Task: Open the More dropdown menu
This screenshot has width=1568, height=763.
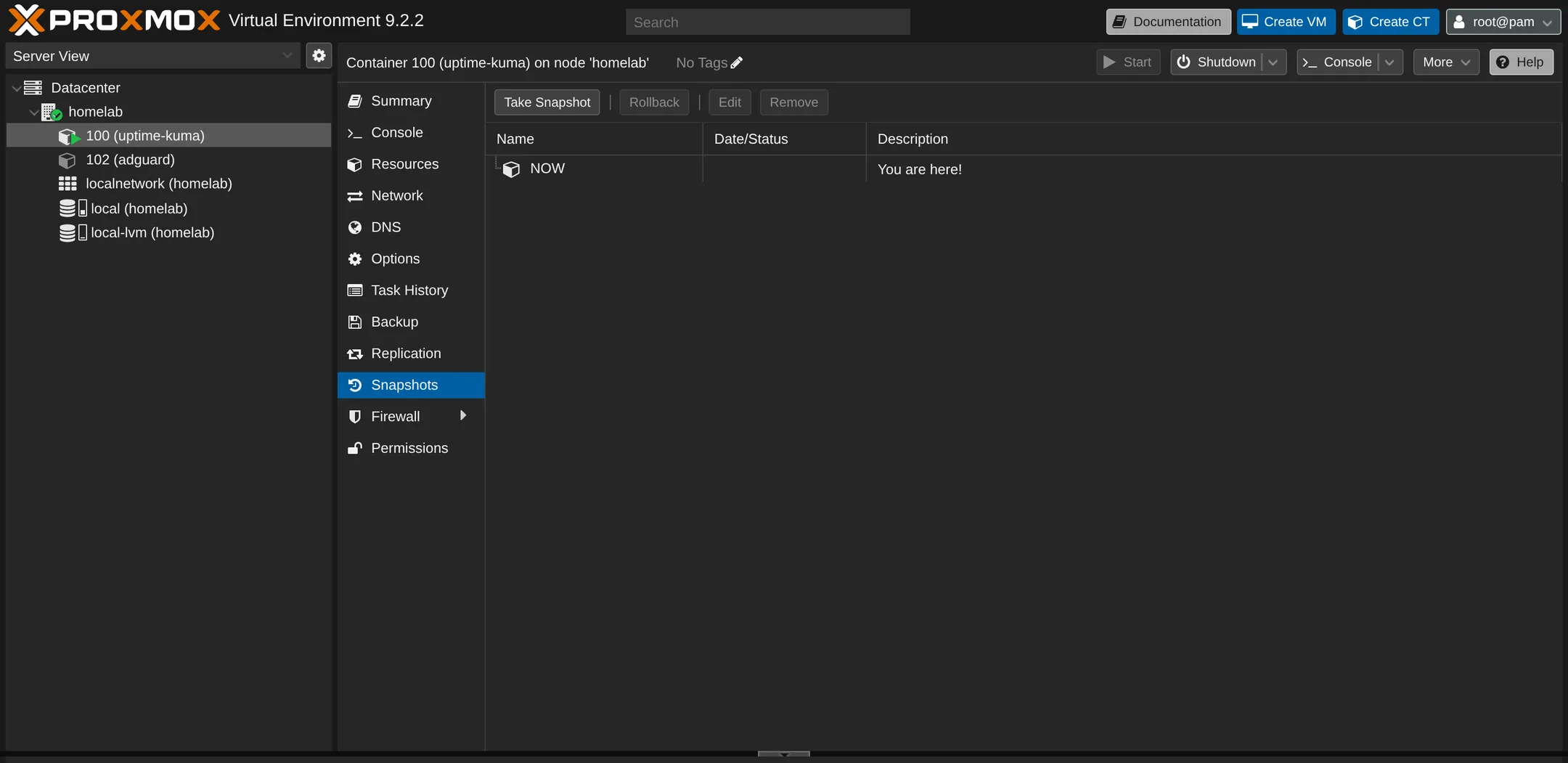Action: pos(1446,62)
